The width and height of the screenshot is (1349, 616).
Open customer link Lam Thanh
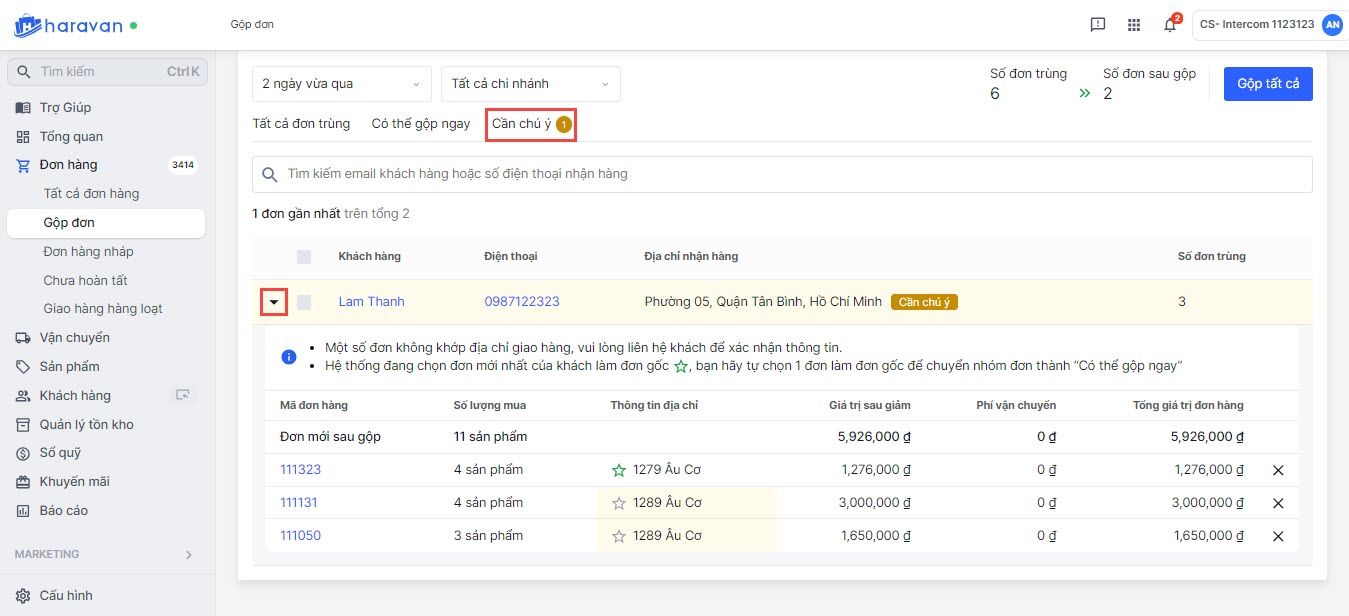click(371, 302)
